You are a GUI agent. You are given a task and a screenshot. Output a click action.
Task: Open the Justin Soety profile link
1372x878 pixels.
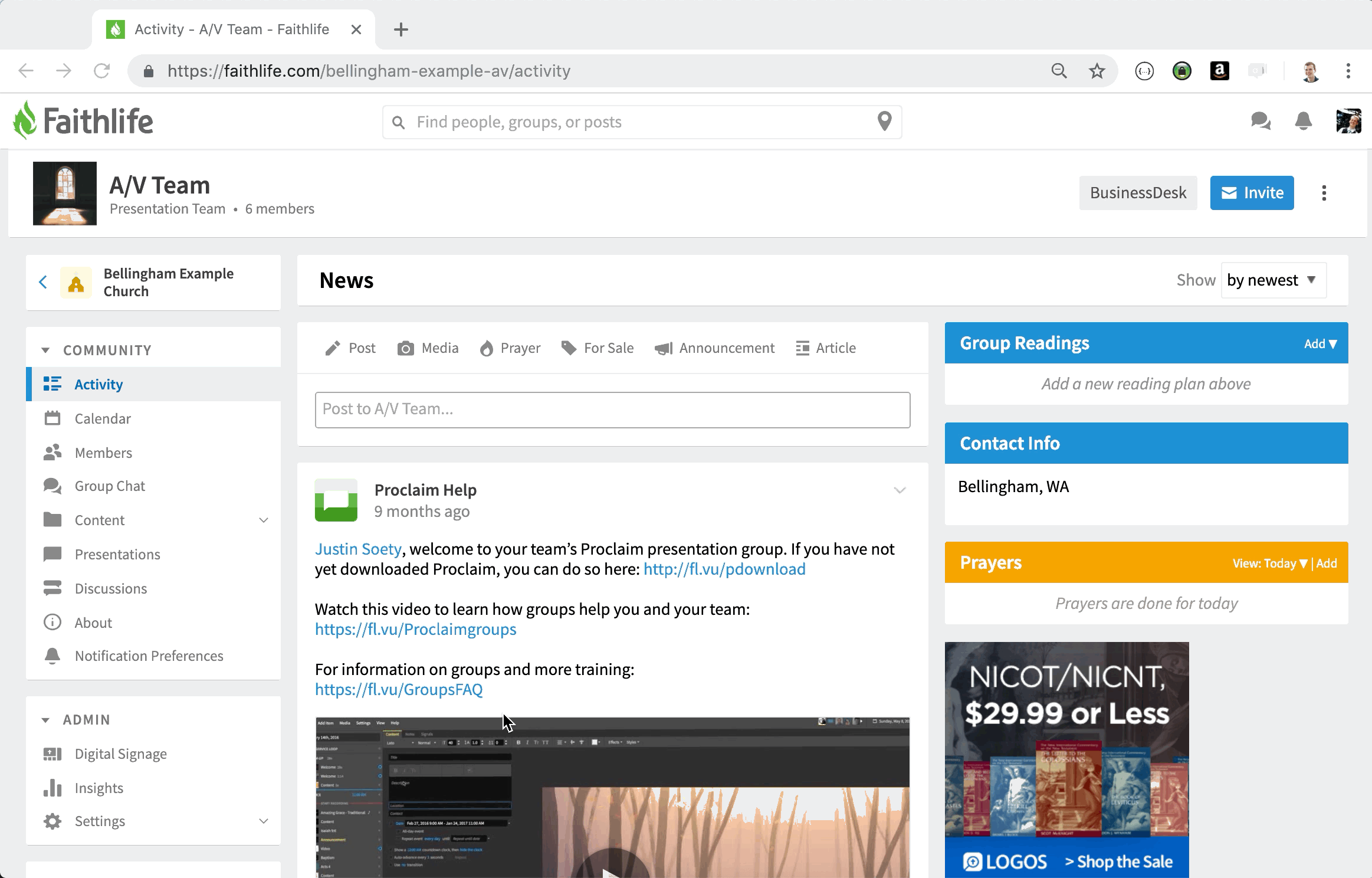(x=358, y=549)
